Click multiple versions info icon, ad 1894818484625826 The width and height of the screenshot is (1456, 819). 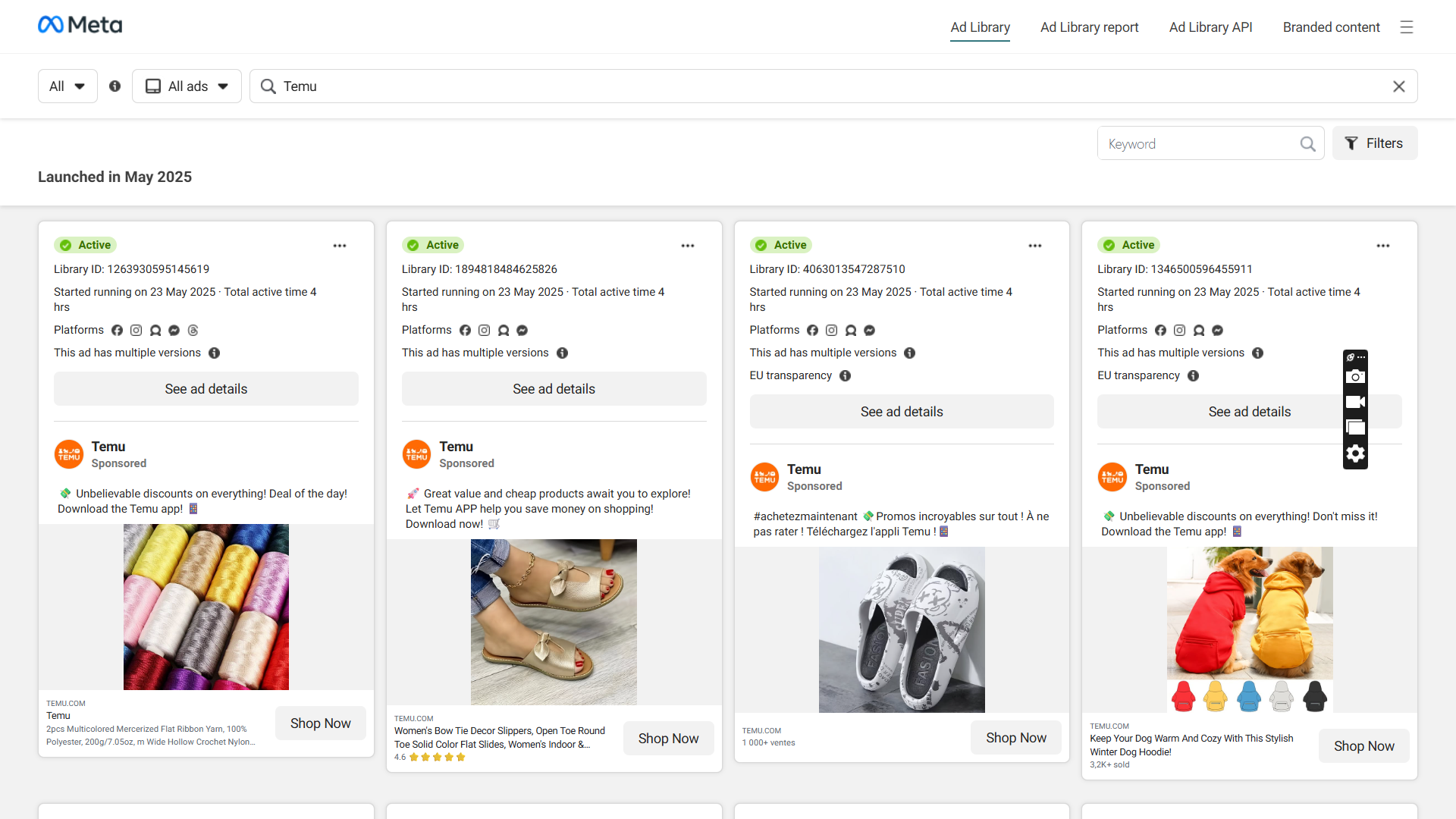(x=562, y=353)
